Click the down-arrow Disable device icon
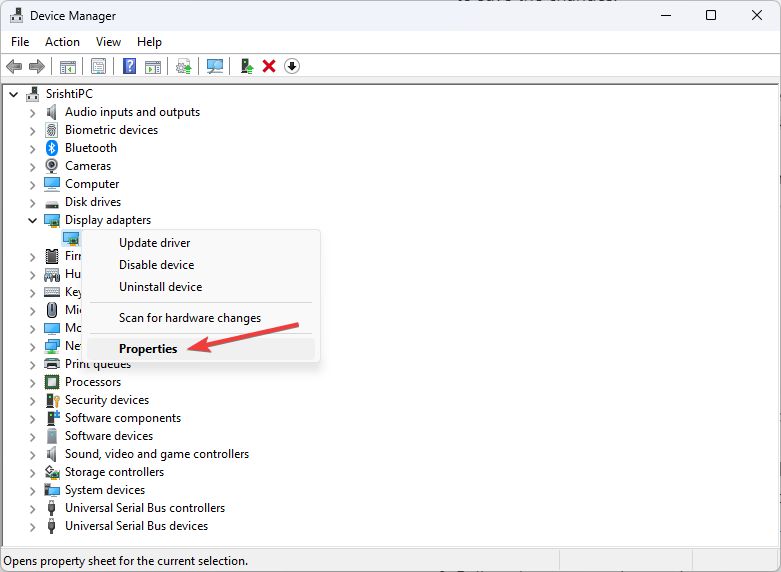Viewport: 781px width, 572px height. 292,66
